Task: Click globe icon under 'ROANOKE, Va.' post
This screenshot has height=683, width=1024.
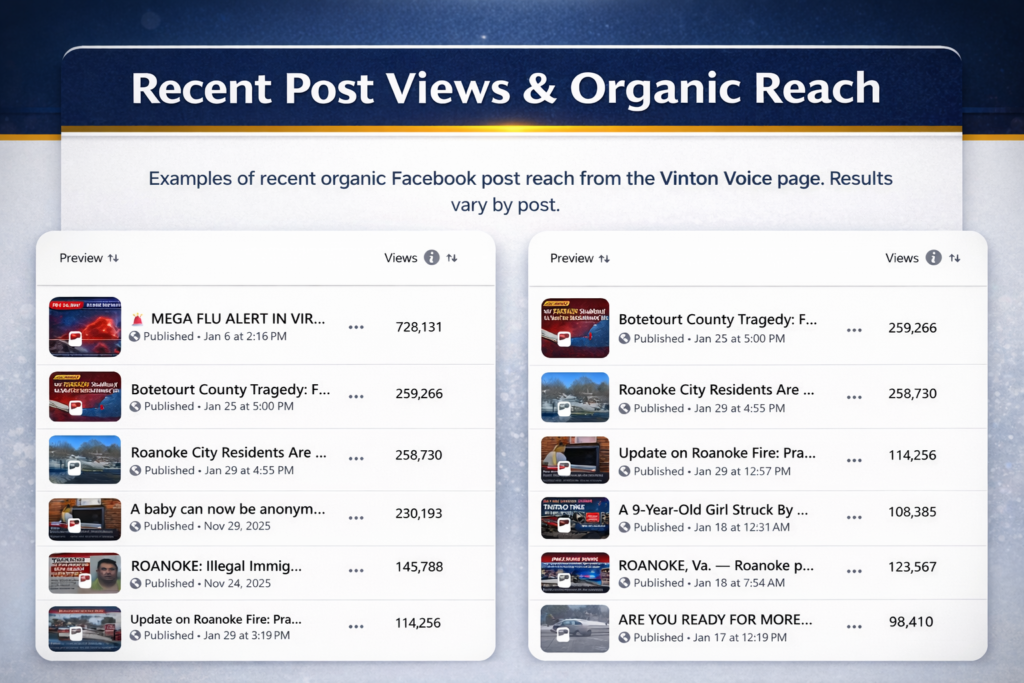Action: click(624, 583)
